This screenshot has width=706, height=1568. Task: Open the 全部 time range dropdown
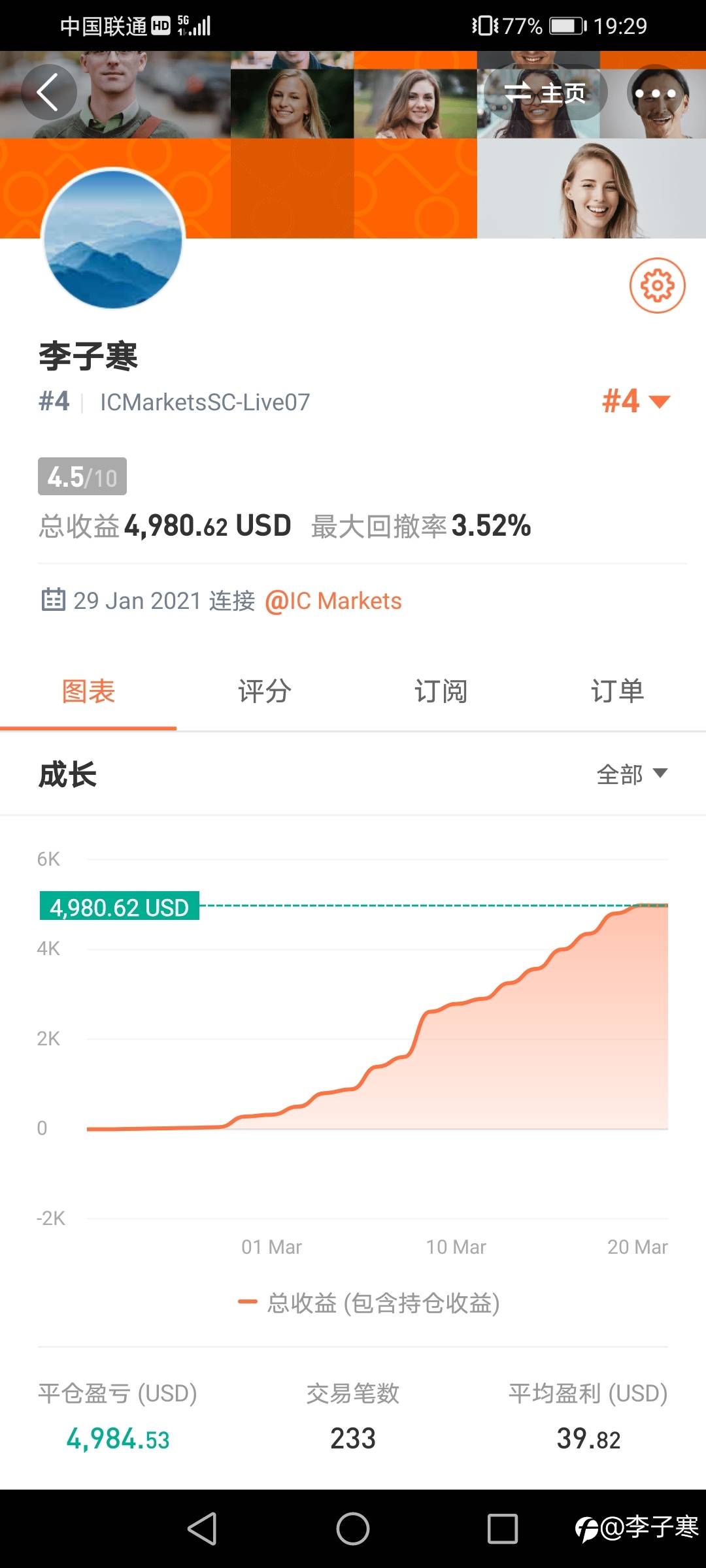(631, 774)
